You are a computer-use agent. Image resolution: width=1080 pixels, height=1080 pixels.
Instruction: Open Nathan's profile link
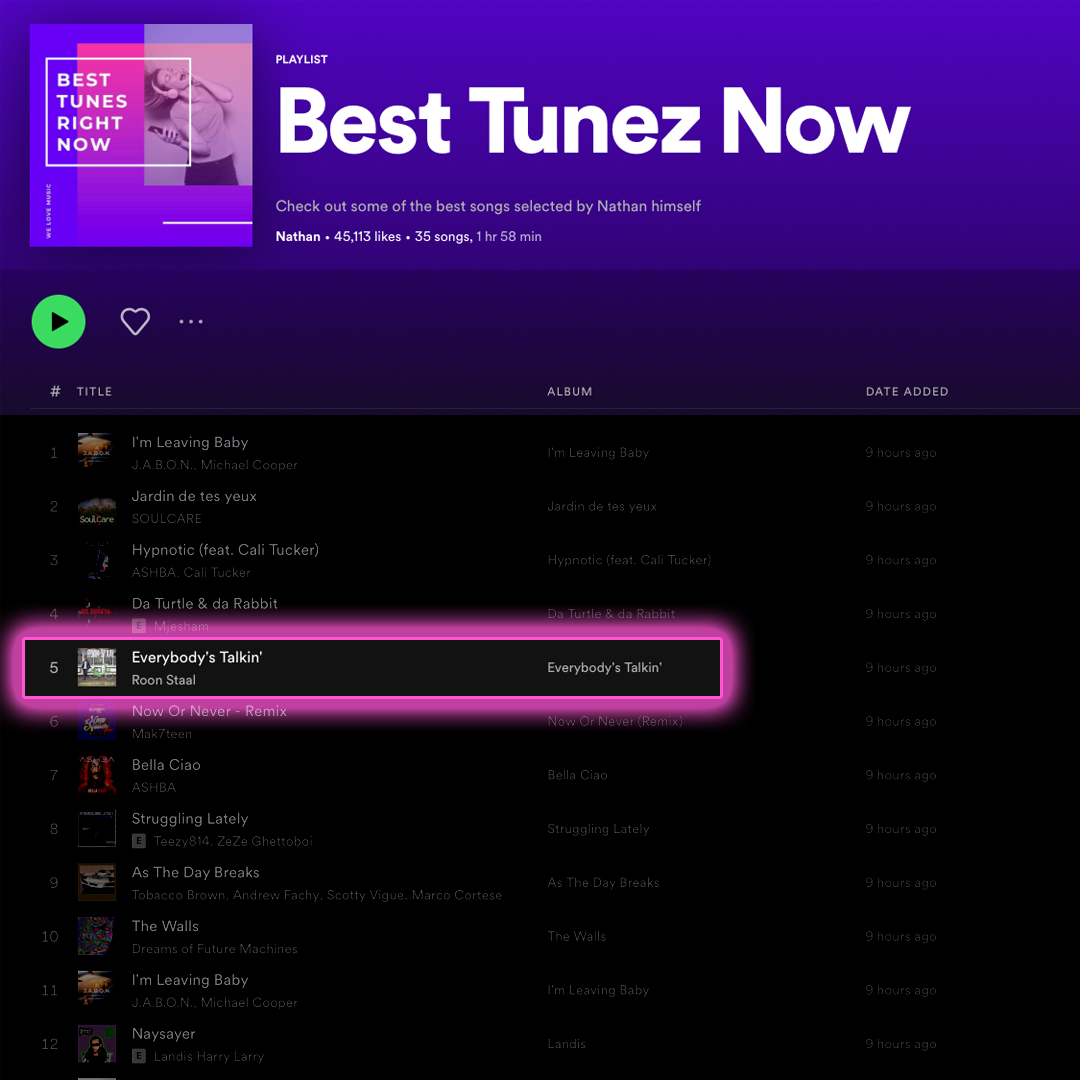(298, 236)
